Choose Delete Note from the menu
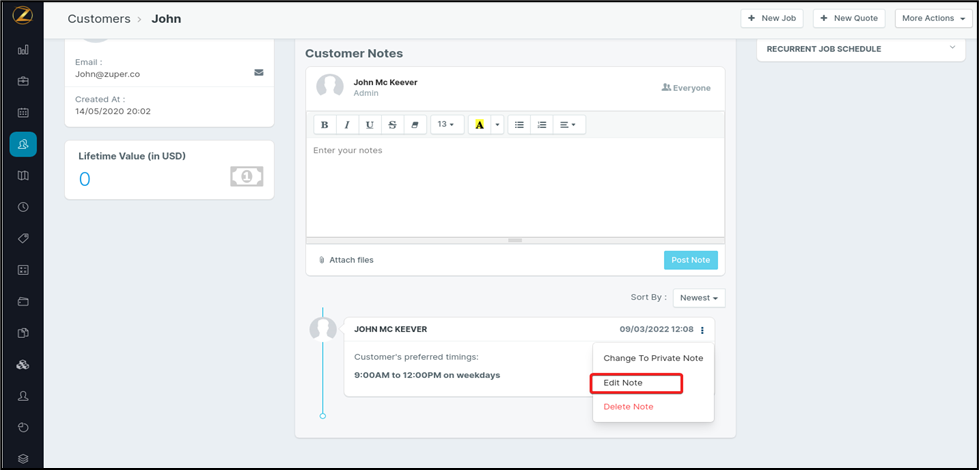This screenshot has height=470, width=979. [x=628, y=407]
